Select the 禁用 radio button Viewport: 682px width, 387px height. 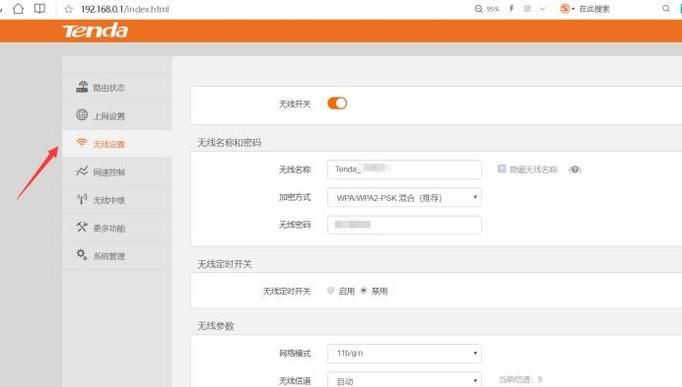pyautogui.click(x=364, y=290)
